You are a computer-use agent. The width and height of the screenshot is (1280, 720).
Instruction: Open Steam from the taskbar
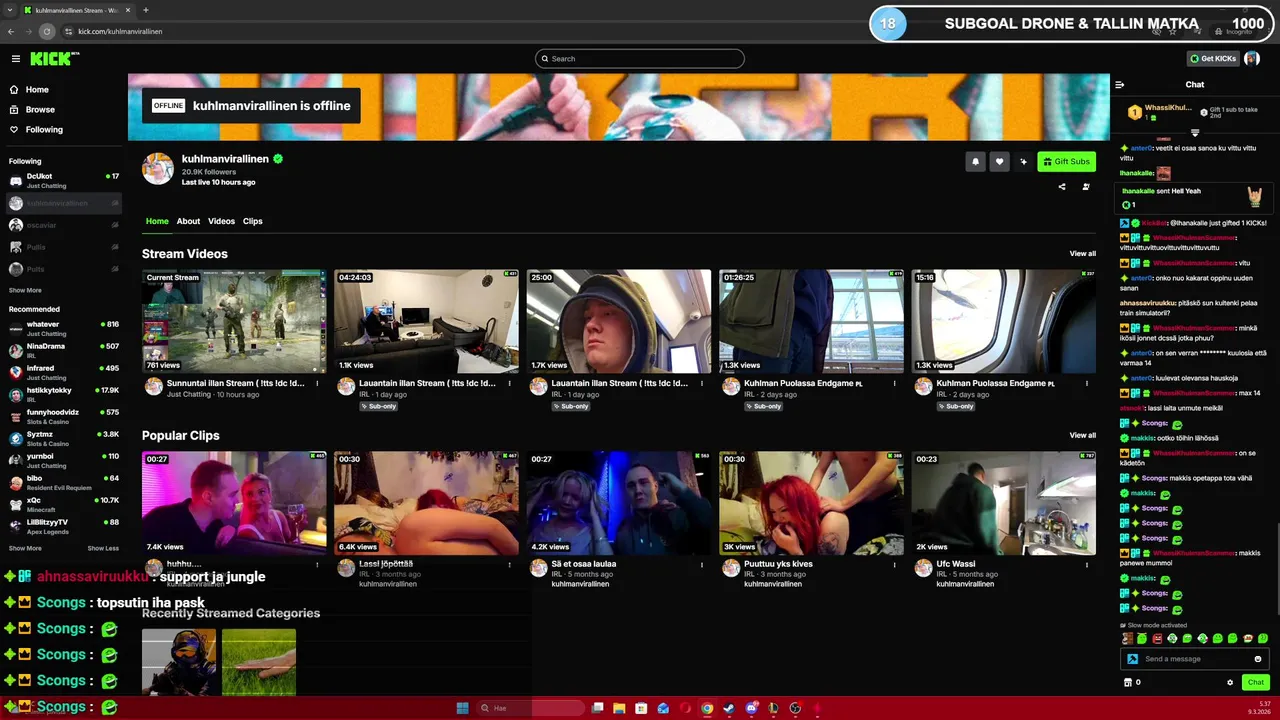729,708
